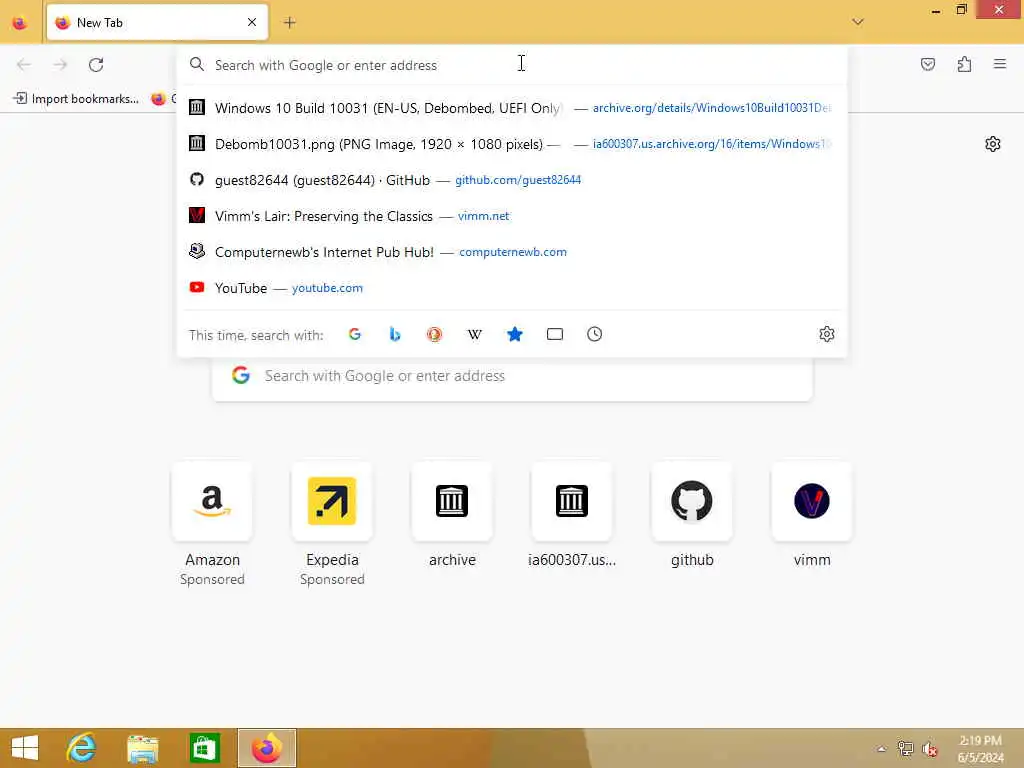The height and width of the screenshot is (768, 1024).
Task: Open Debomb10031.png suggestion
Action: 512,144
